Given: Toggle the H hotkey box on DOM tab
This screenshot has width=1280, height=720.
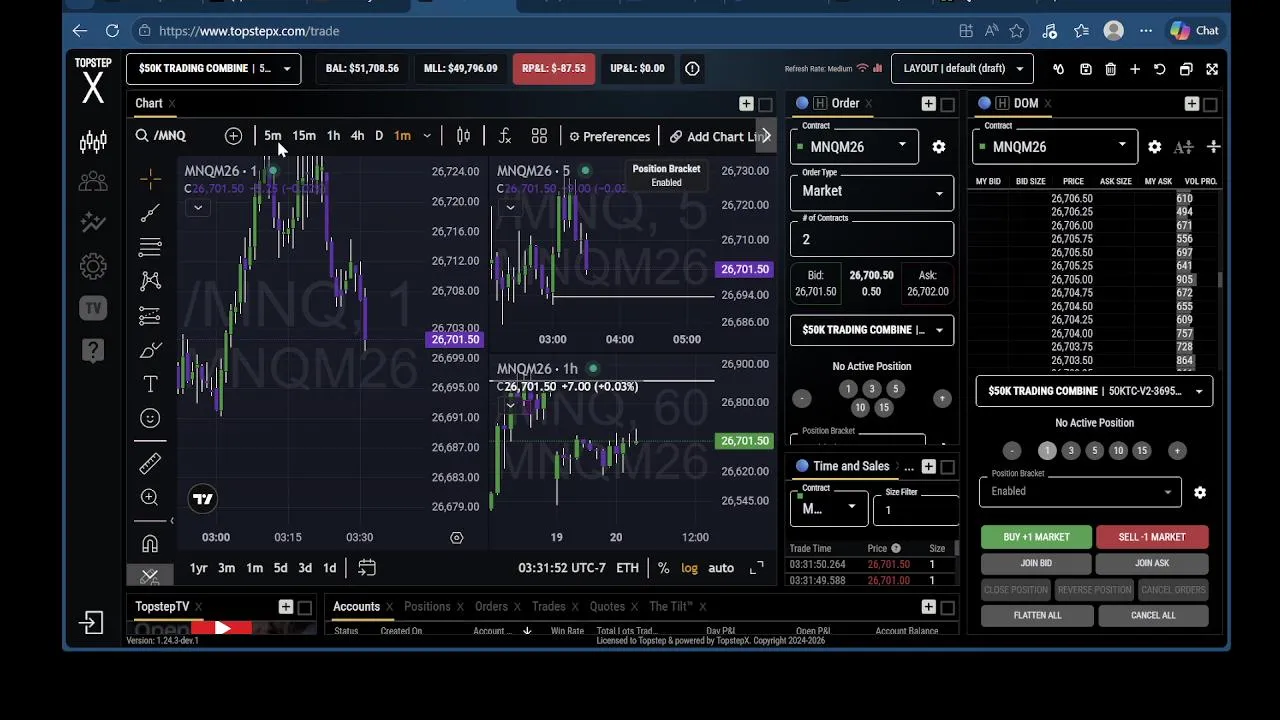Looking at the screenshot, I should (1003, 103).
